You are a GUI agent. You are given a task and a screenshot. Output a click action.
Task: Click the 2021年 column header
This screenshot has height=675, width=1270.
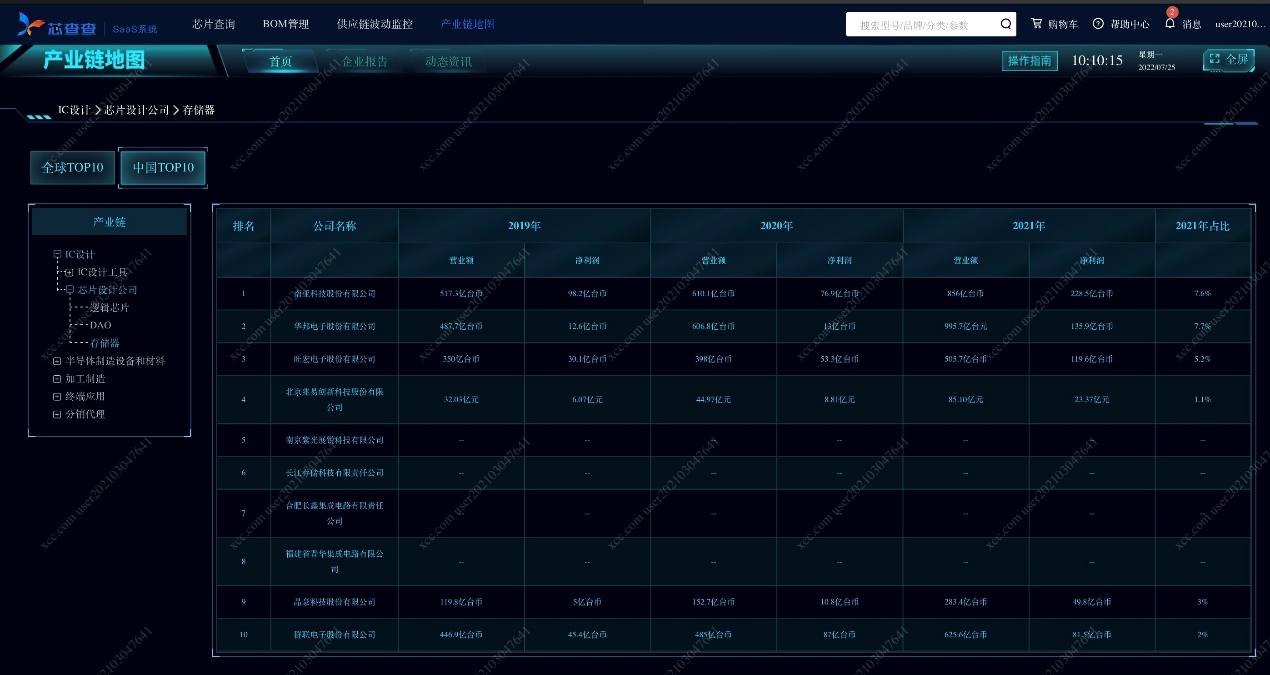[1029, 226]
